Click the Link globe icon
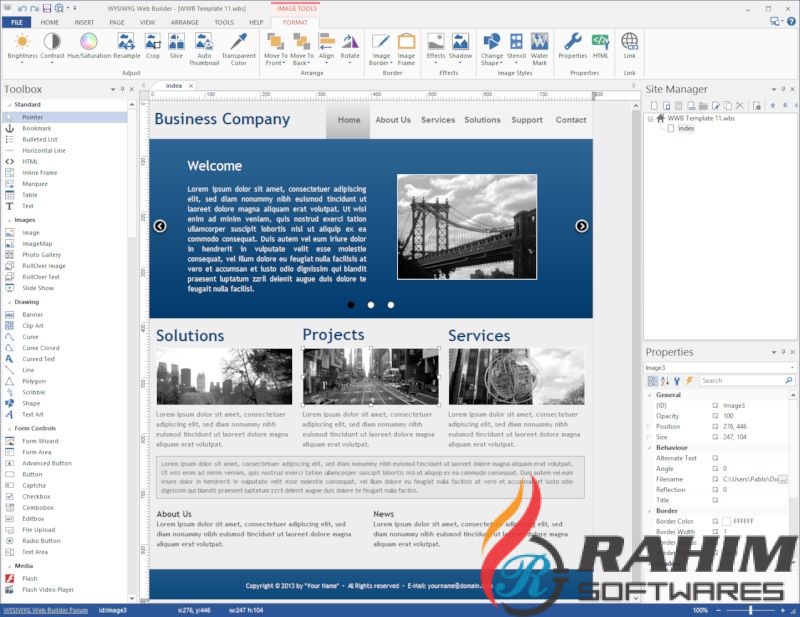Image resolution: width=800 pixels, height=617 pixels. pos(630,41)
